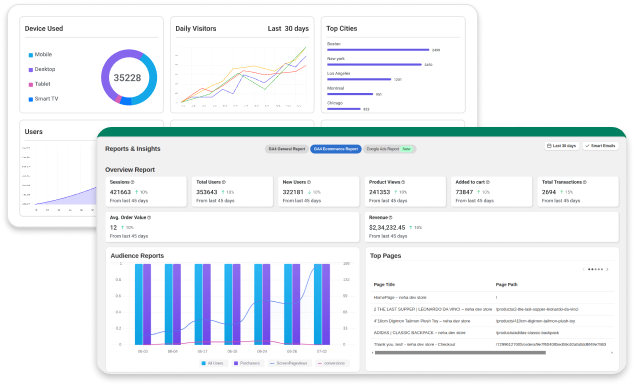Viewport: 635px width, 386px height.
Task: Click the info icon beside Avg. Order Value
Action: tap(149, 218)
